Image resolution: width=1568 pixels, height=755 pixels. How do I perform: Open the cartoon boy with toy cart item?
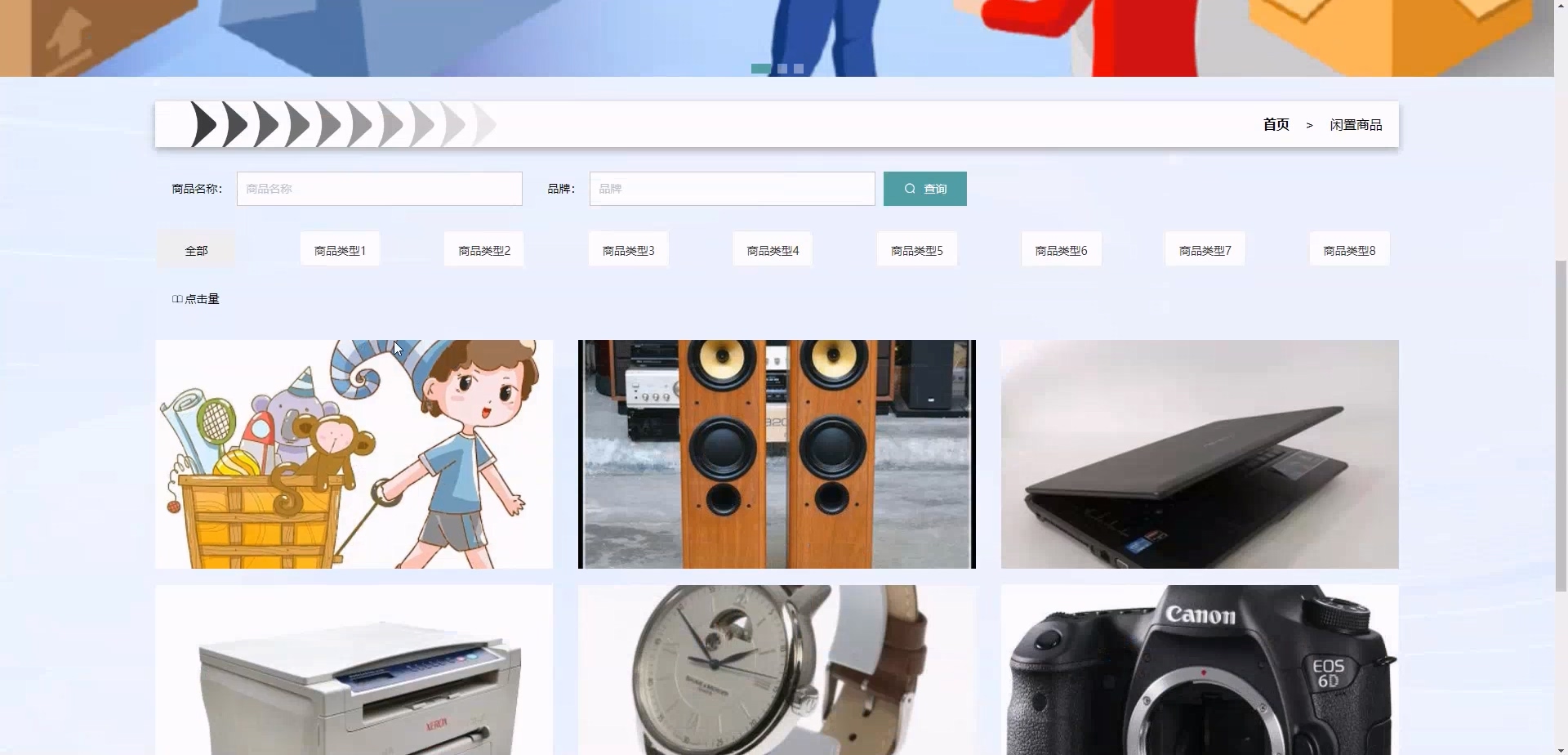pyautogui.click(x=354, y=454)
